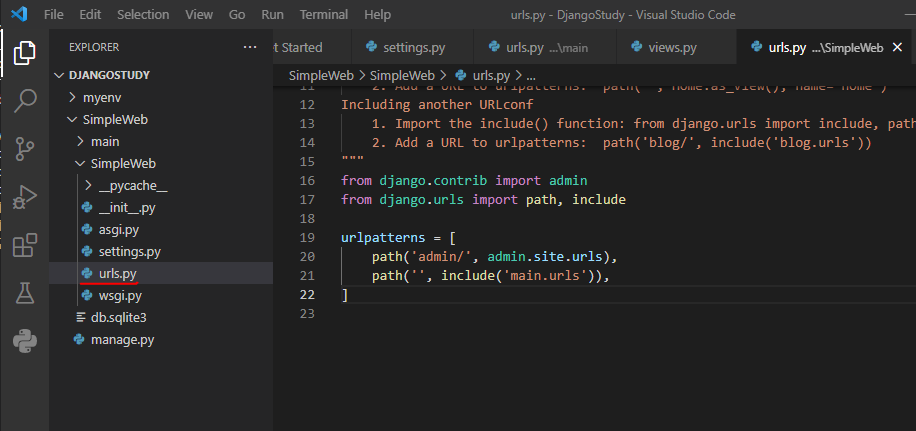Open Explorer more actions ellipsis
The height and width of the screenshot is (431, 916).
[249, 47]
